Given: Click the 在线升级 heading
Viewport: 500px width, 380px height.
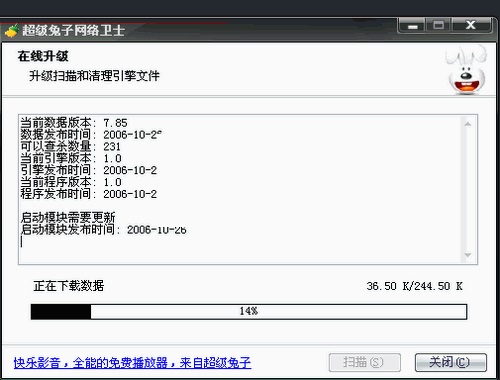Looking at the screenshot, I should [x=43, y=56].
